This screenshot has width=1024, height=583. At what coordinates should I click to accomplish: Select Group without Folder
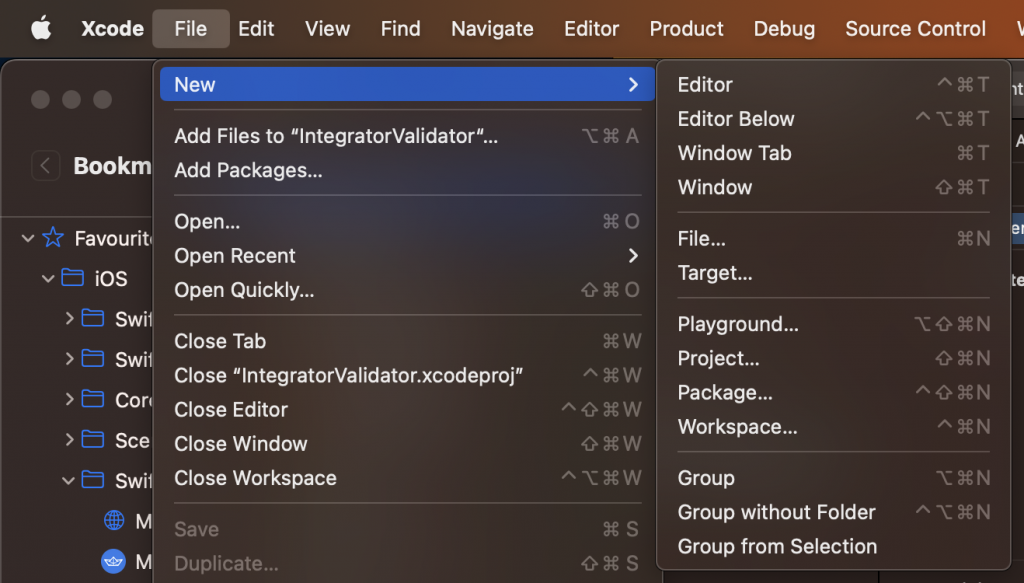pos(833,512)
